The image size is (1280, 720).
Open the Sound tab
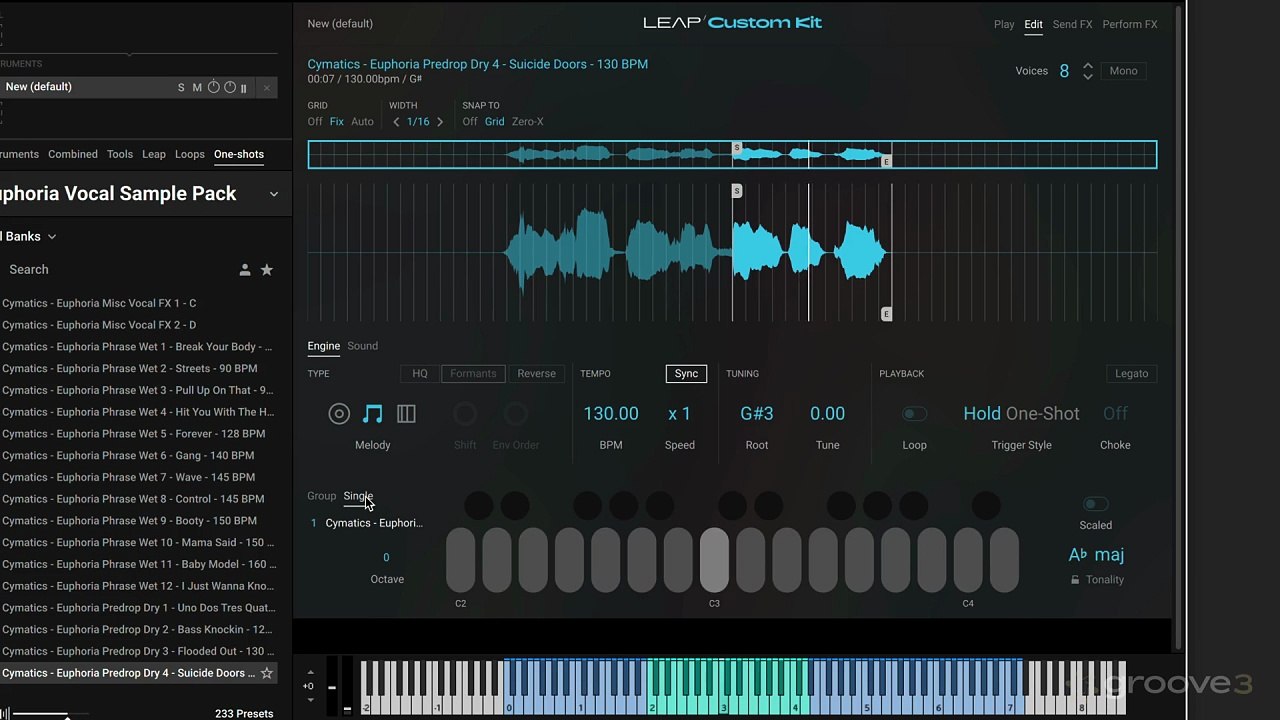point(362,346)
